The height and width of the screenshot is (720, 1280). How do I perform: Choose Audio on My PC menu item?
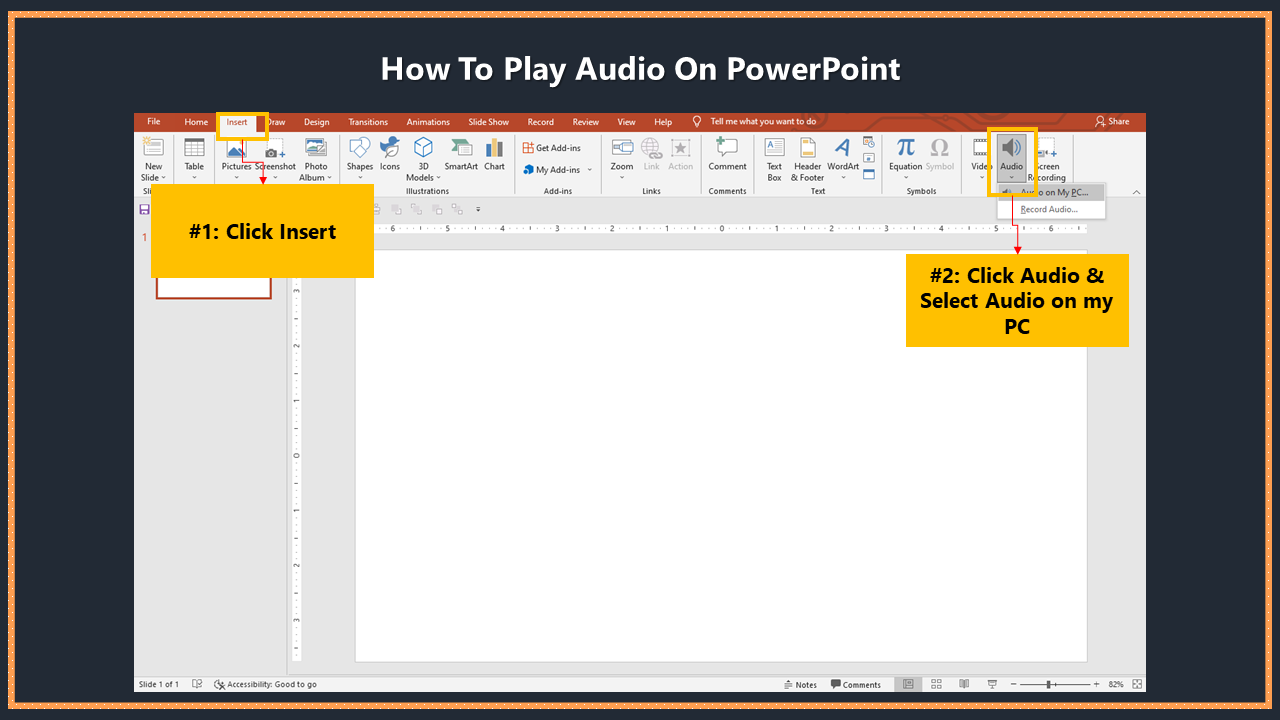pyautogui.click(x=1051, y=192)
